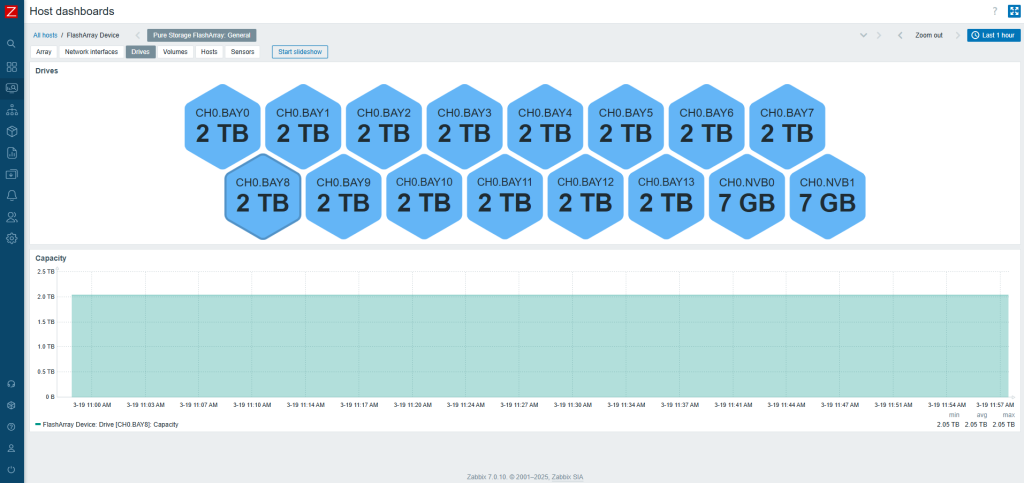Viewport: 1024px width, 483px height.
Task: Select the CH0.BAY4 drive hexagon
Action: [545, 127]
